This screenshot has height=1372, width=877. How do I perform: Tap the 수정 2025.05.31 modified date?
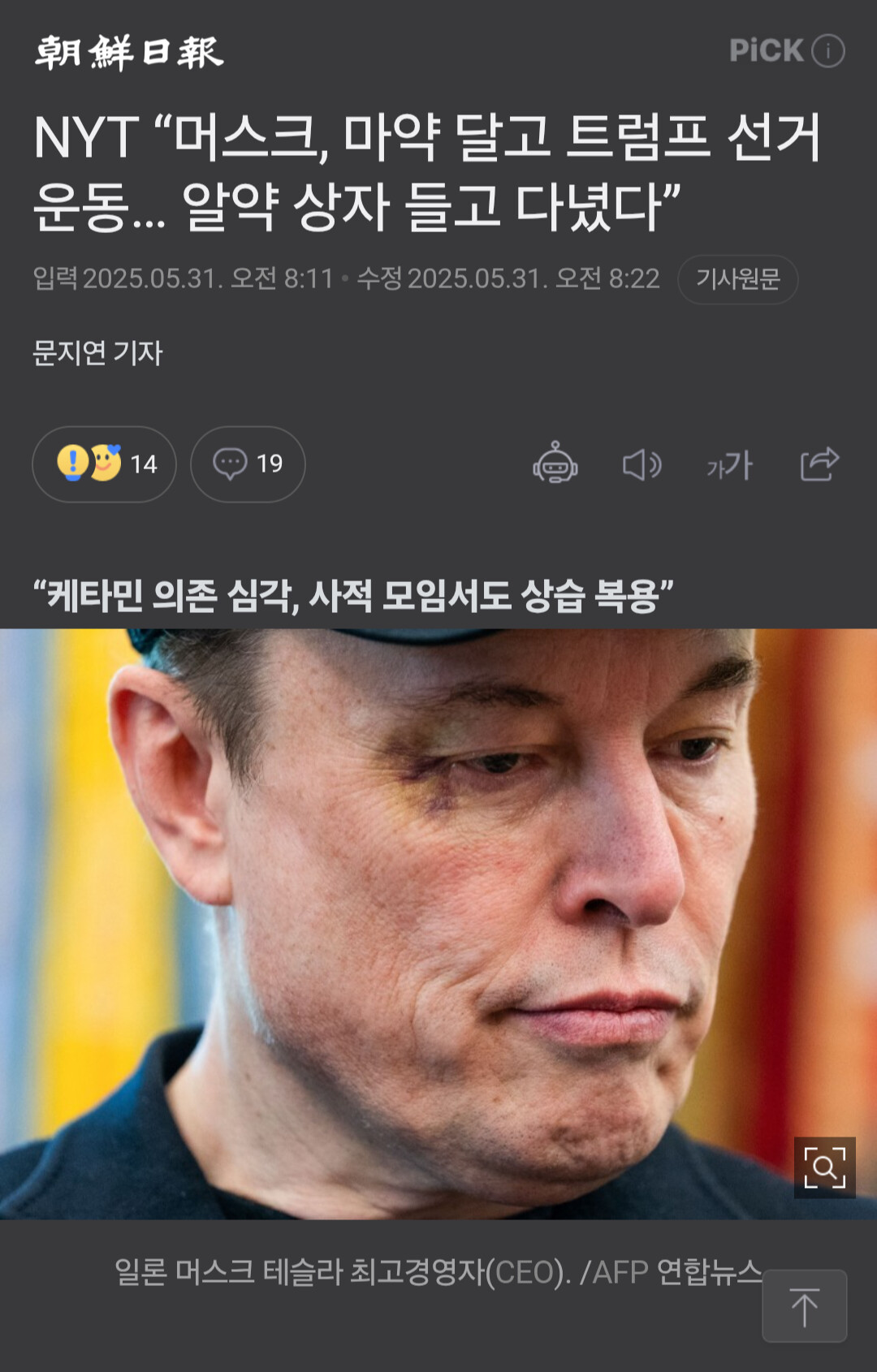pos(508,279)
